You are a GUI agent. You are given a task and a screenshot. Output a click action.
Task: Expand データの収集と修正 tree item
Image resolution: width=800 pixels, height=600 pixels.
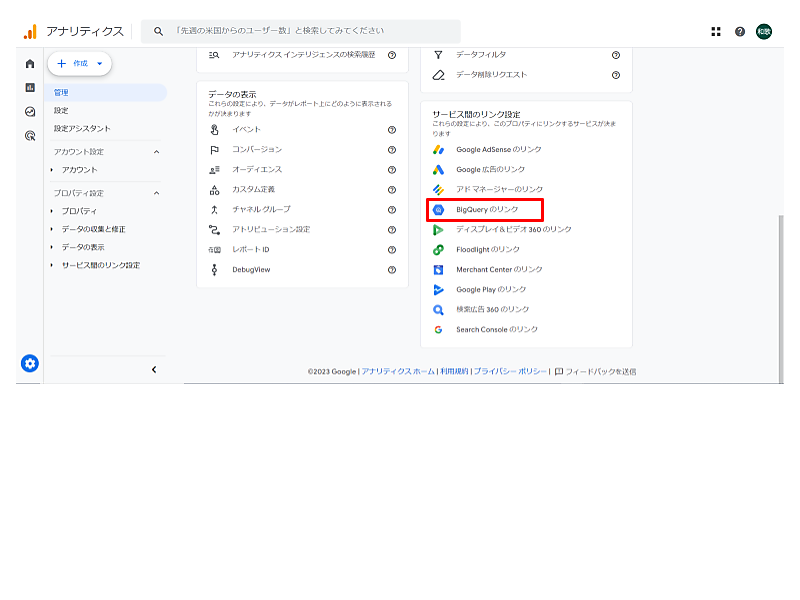(52, 229)
